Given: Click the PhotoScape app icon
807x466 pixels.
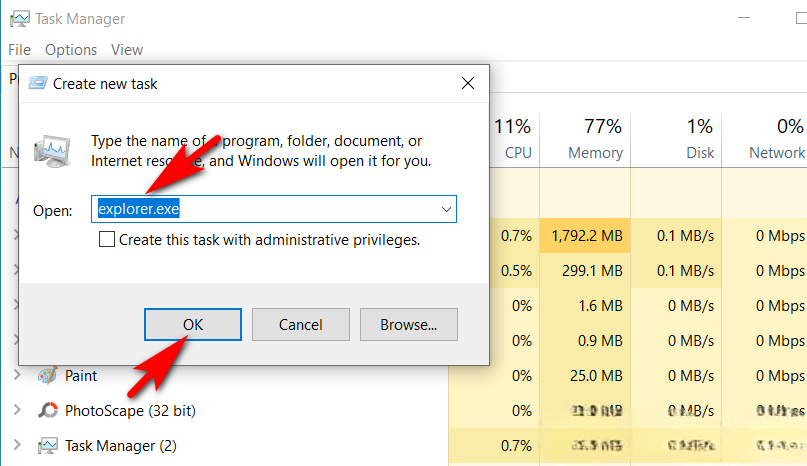Looking at the screenshot, I should [48, 410].
